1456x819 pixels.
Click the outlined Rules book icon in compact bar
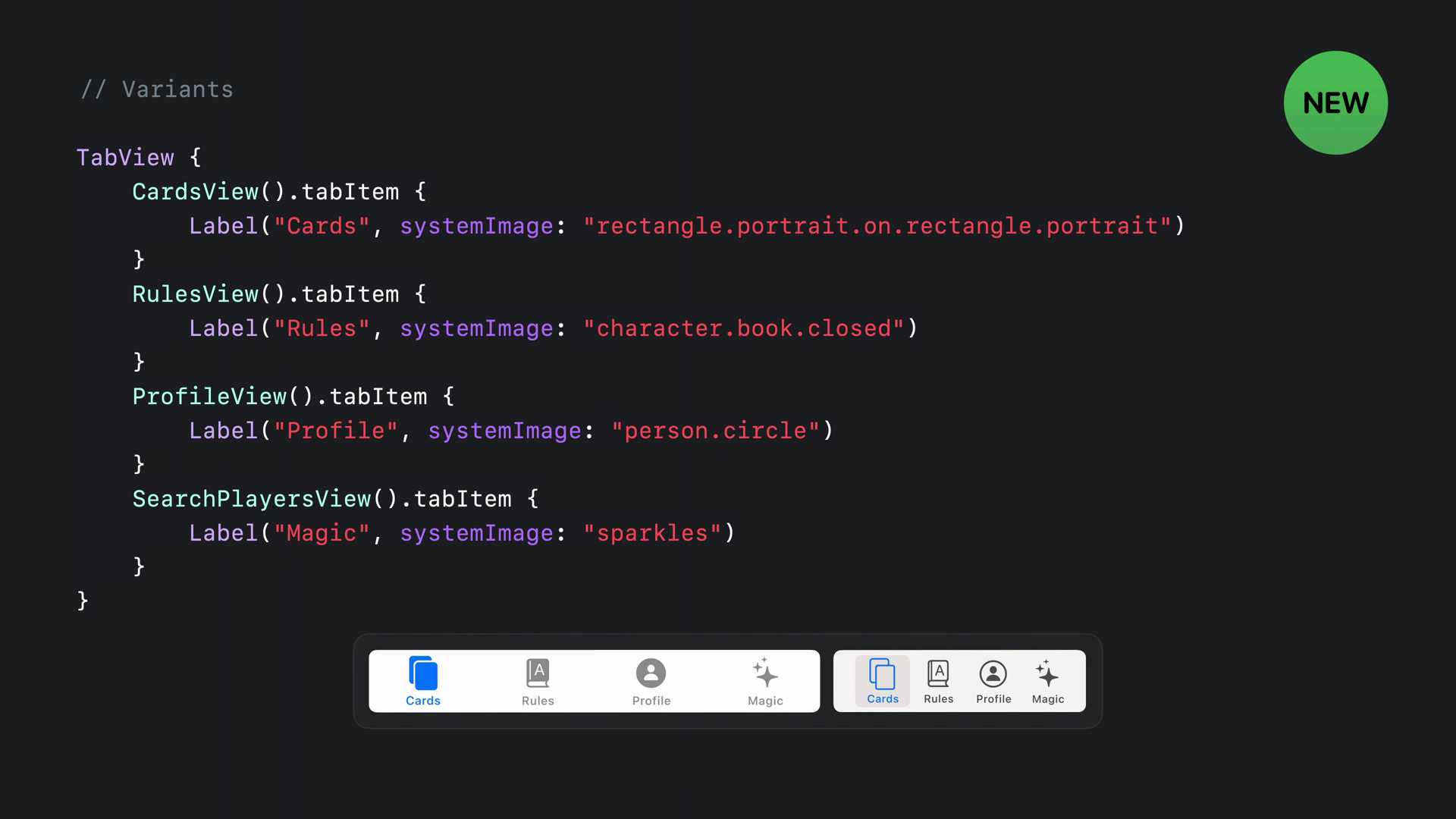pos(938,673)
